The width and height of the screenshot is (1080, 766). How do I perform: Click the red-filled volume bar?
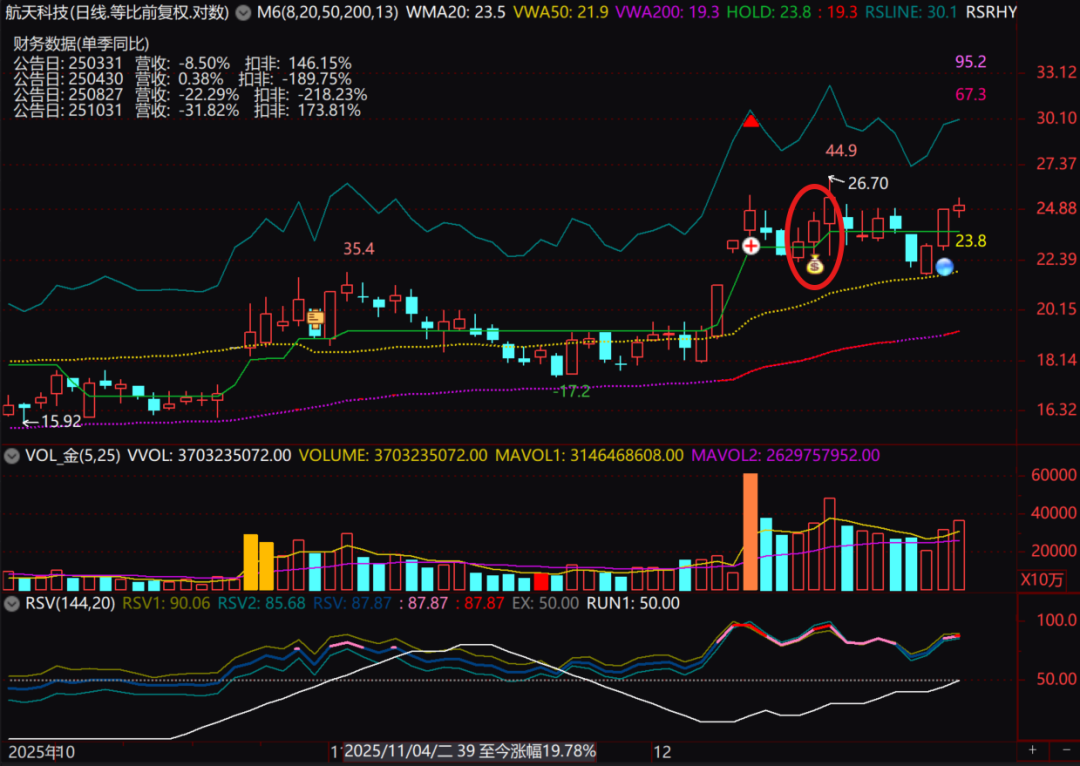541,582
